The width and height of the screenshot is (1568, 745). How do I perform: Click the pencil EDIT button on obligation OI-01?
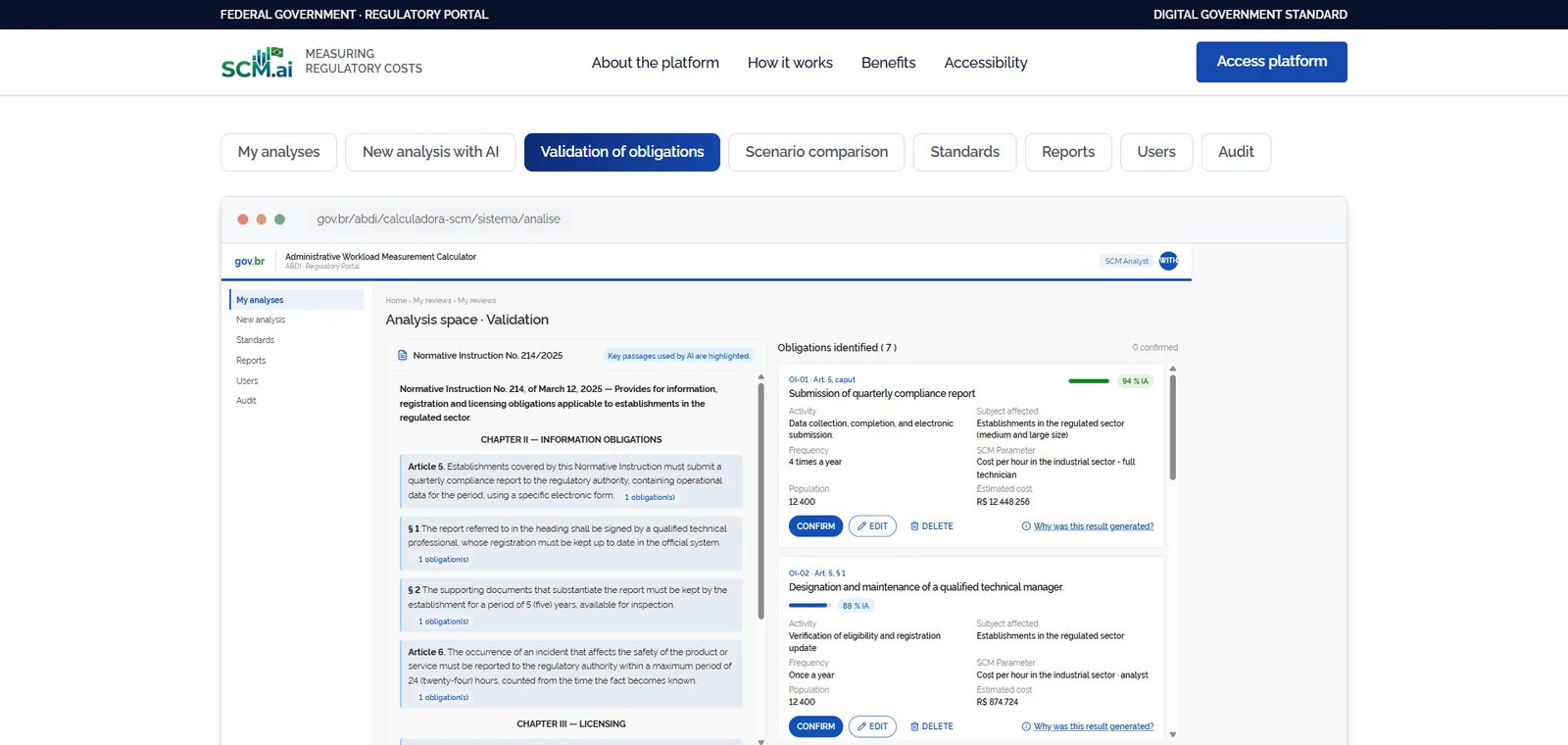point(872,526)
